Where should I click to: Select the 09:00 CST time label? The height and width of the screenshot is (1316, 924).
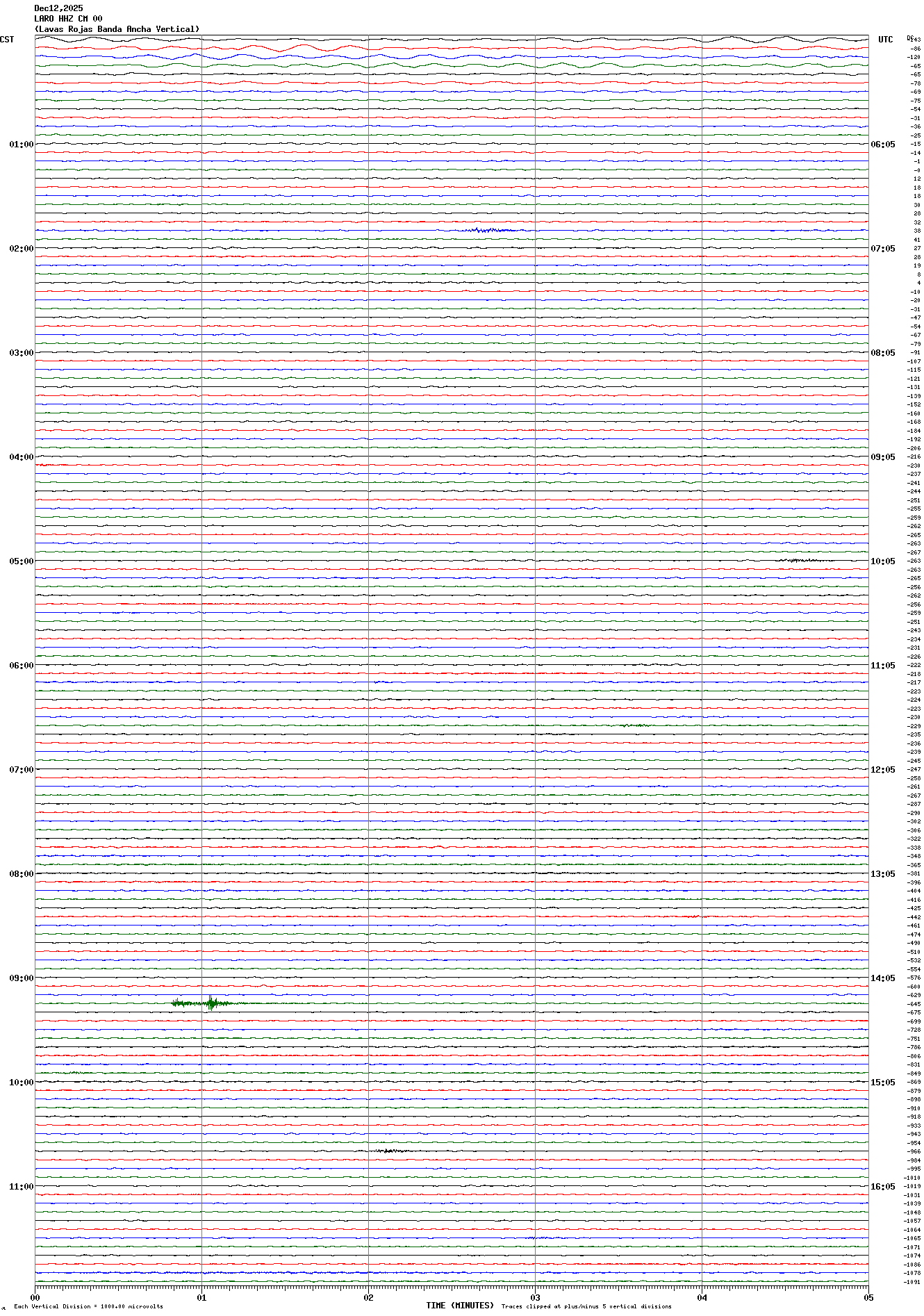point(21,978)
